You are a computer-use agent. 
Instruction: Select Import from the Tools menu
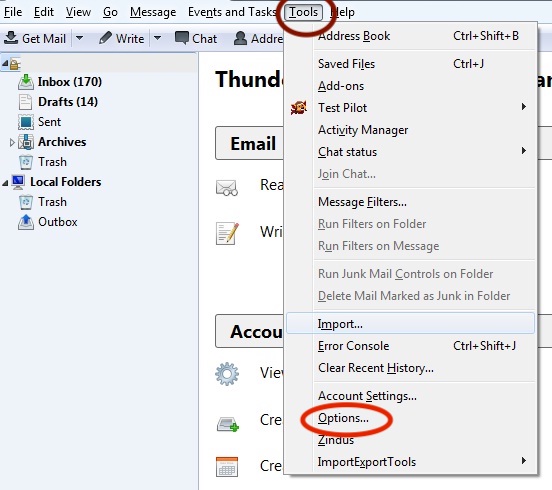tap(411, 323)
